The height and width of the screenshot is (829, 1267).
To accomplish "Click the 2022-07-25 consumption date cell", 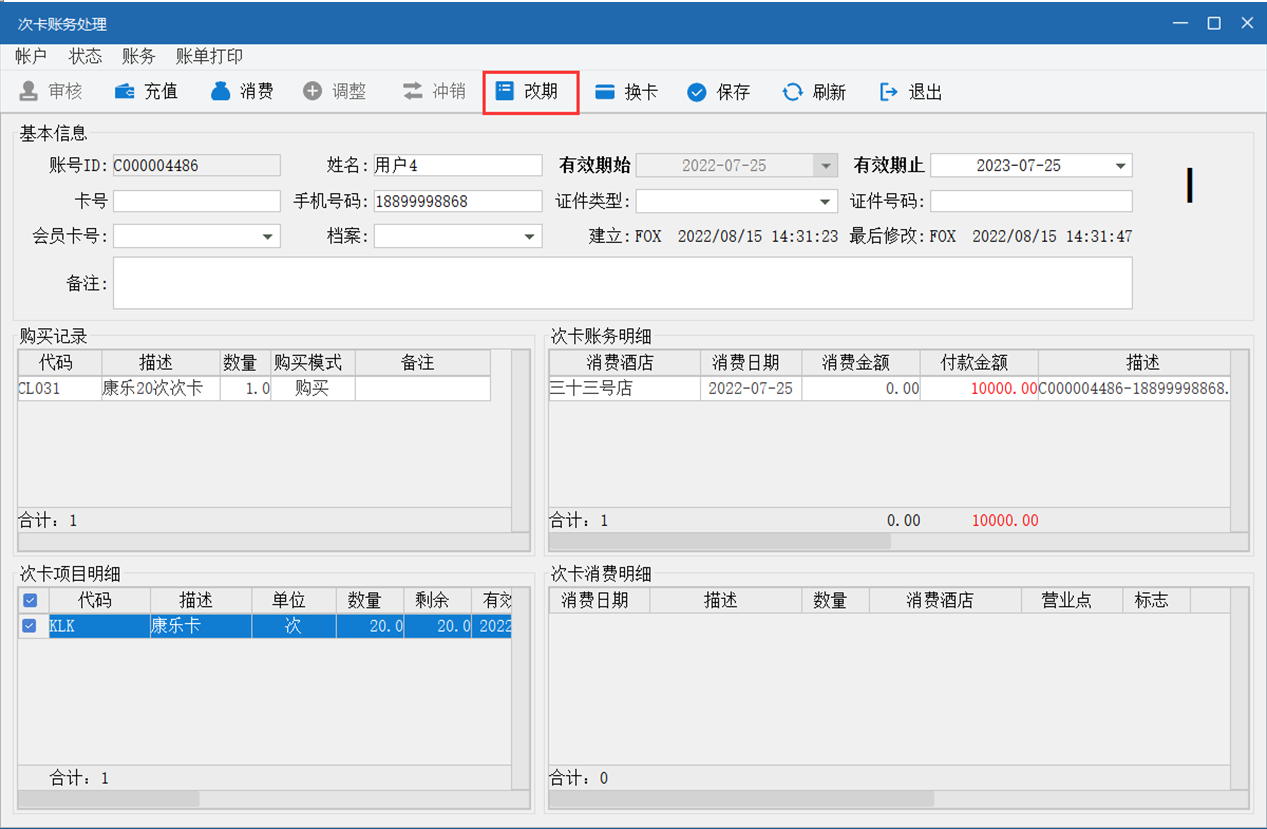I will tap(751, 388).
